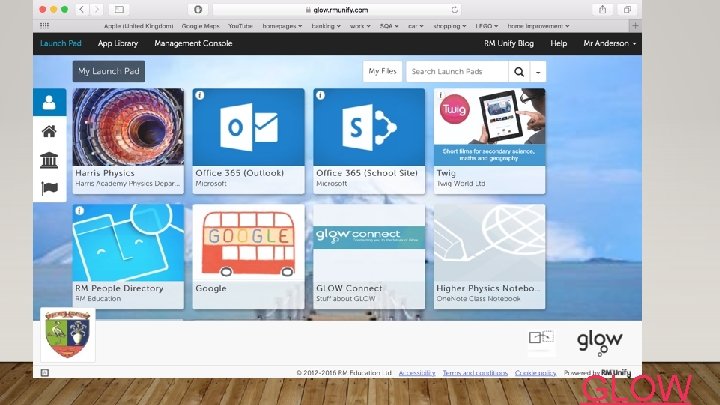Viewport: 720px width, 405px height.
Task: Open Mr Anderson account menu
Action: pyautogui.click(x=609, y=43)
